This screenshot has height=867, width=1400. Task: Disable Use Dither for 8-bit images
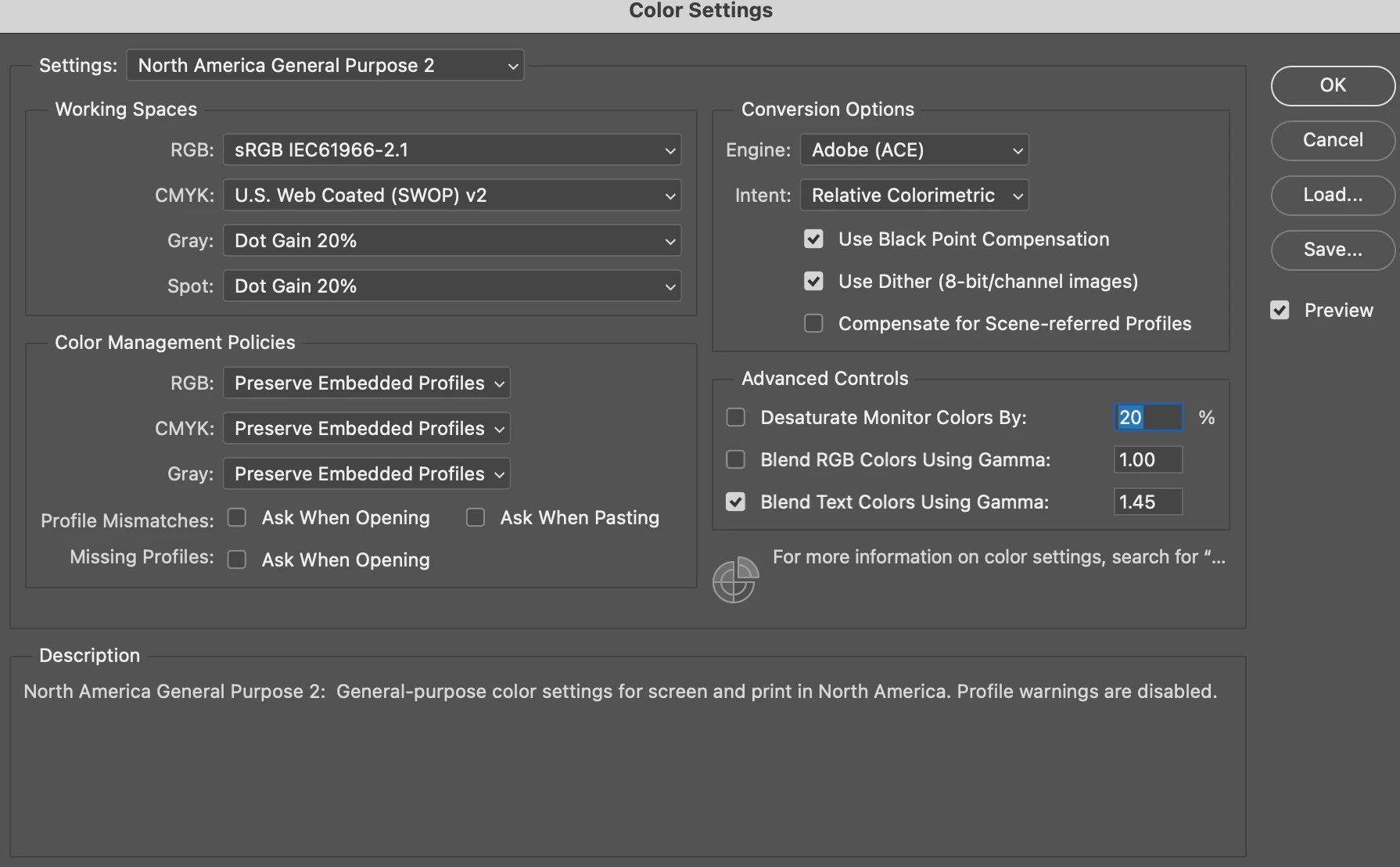pyautogui.click(x=813, y=282)
